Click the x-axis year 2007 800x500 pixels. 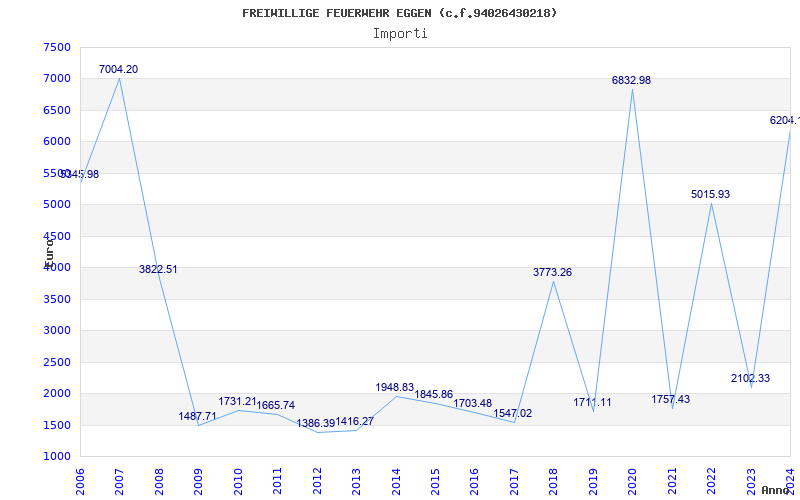(119, 482)
